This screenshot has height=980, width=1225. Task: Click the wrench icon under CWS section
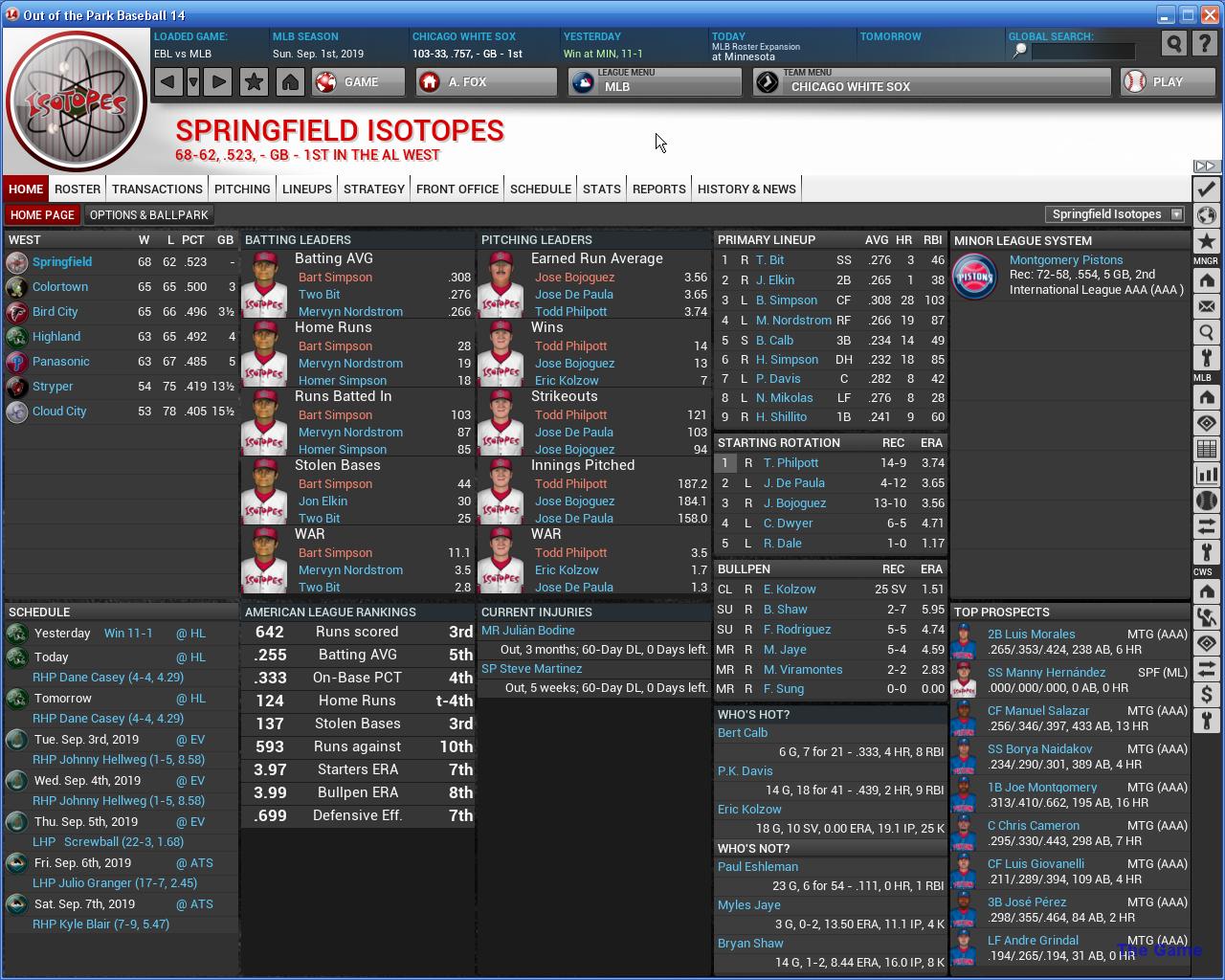pyautogui.click(x=1206, y=721)
